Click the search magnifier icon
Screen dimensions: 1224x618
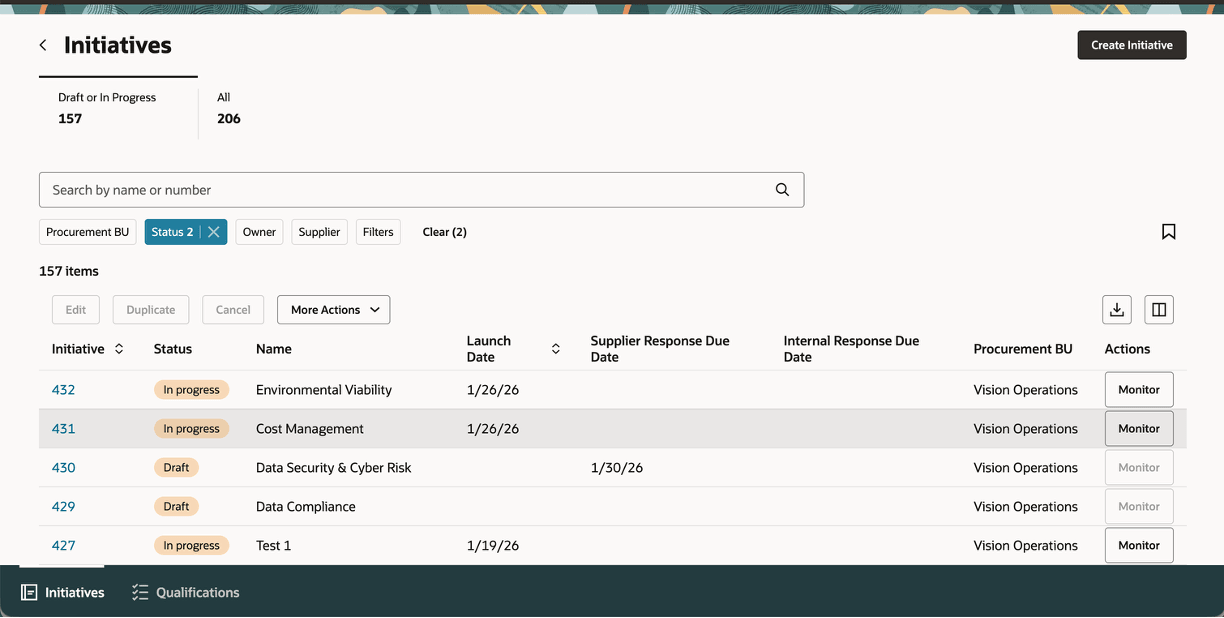click(781, 189)
